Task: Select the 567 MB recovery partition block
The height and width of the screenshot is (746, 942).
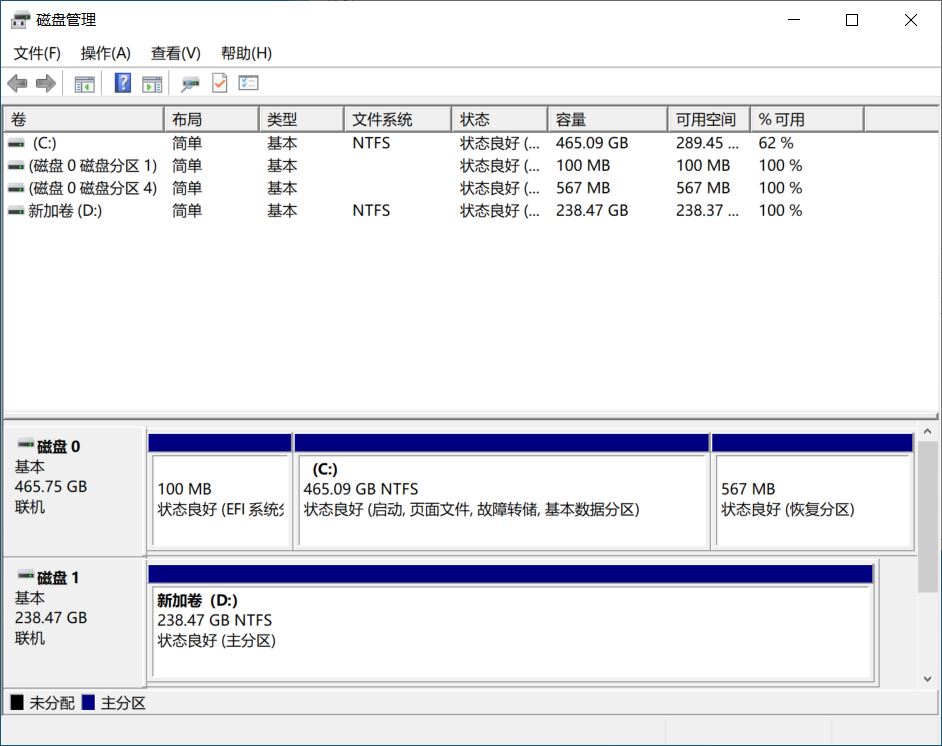Action: [811, 499]
